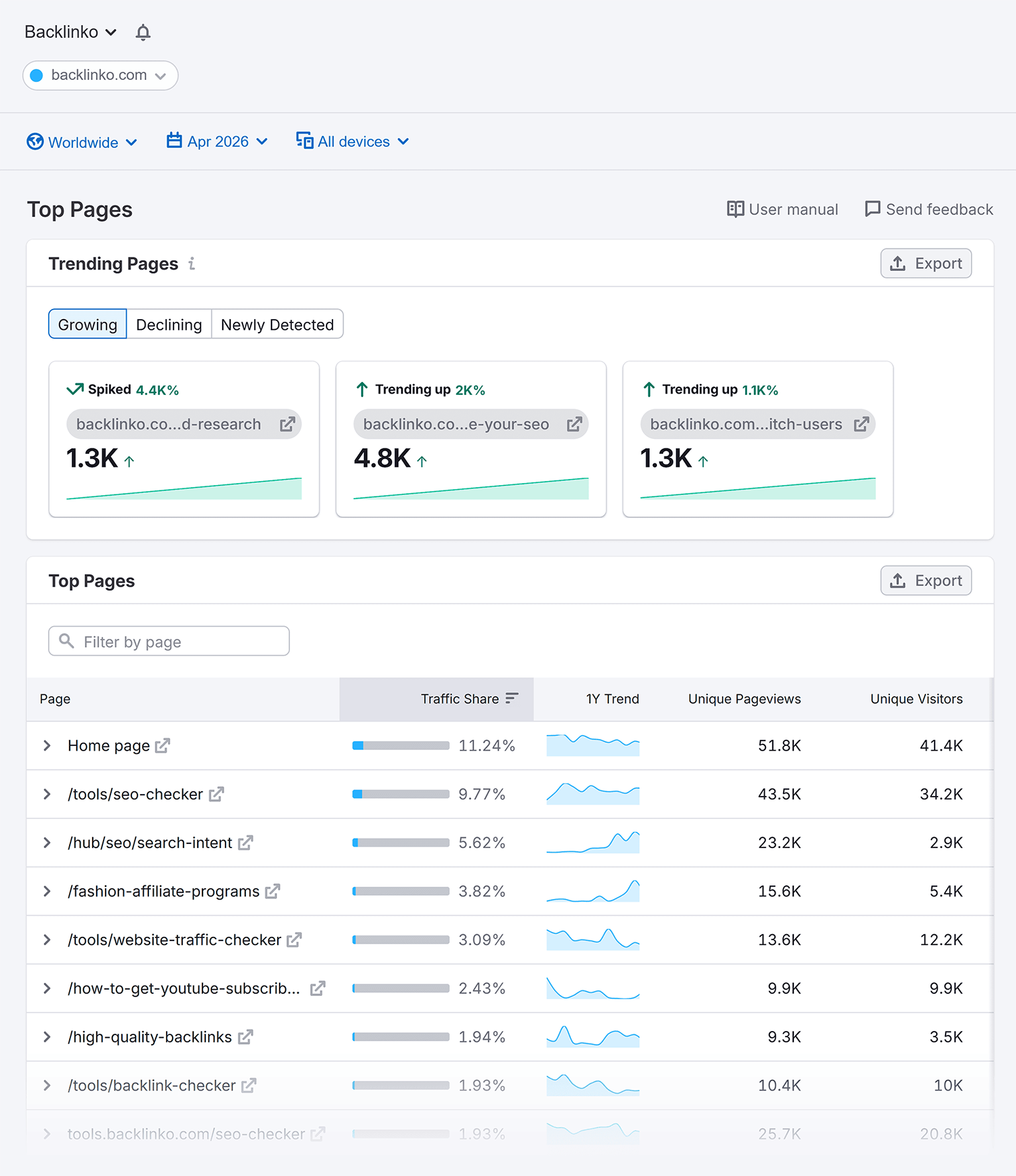The image size is (1016, 1176).
Task: Expand the Home page row
Action: pyautogui.click(x=47, y=746)
